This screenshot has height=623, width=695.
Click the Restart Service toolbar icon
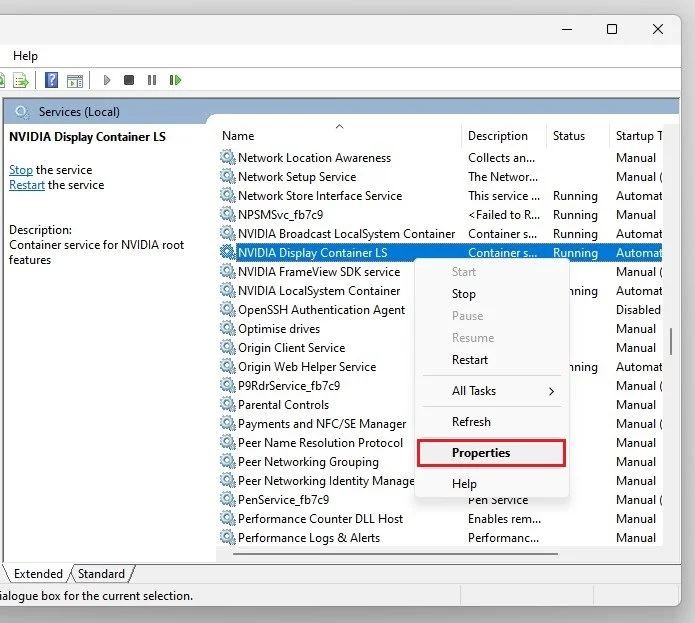(x=176, y=80)
